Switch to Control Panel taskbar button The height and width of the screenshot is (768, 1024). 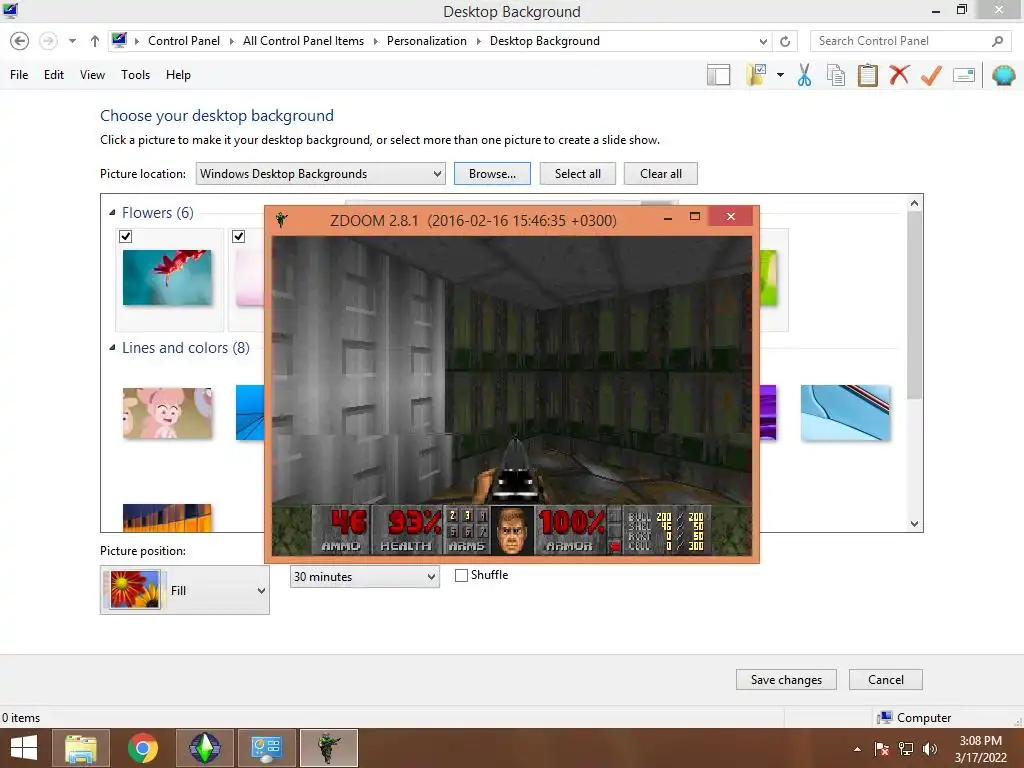tap(266, 748)
